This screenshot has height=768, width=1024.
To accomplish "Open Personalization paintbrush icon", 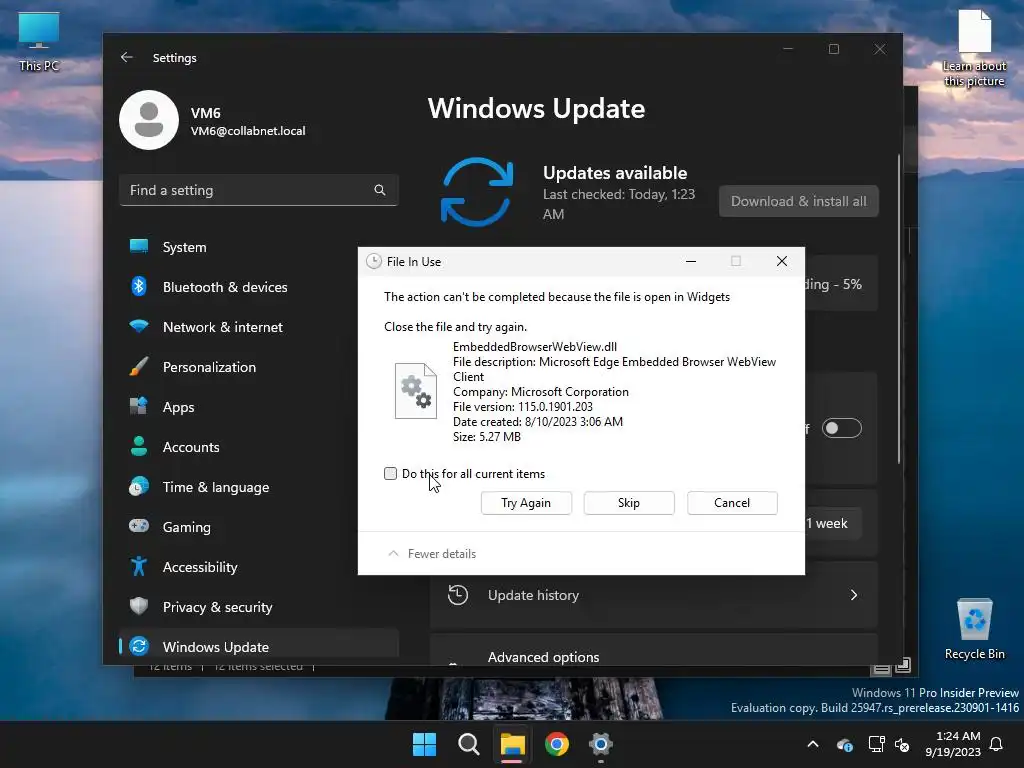I will coord(138,366).
